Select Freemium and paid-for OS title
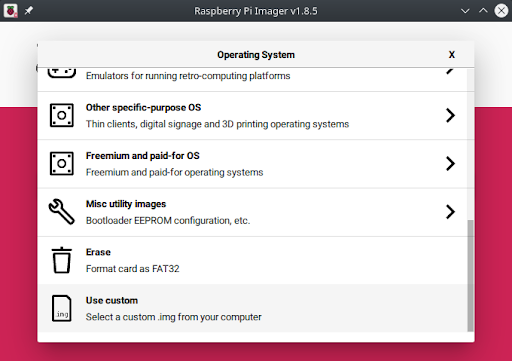This screenshot has width=512, height=361. pyautogui.click(x=143, y=156)
